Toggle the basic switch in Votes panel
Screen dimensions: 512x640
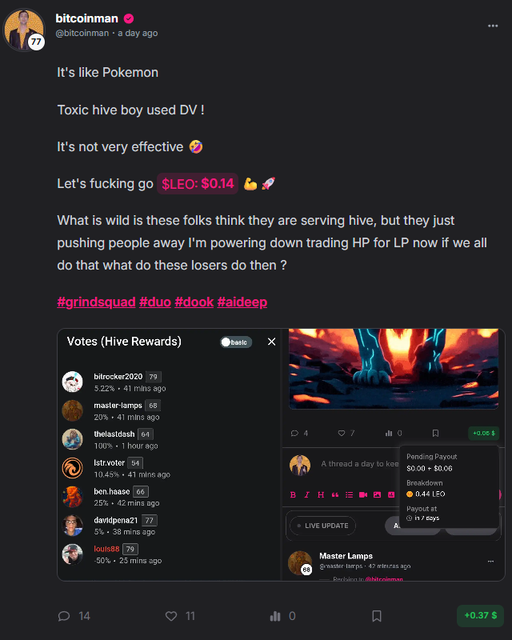[x=236, y=342]
